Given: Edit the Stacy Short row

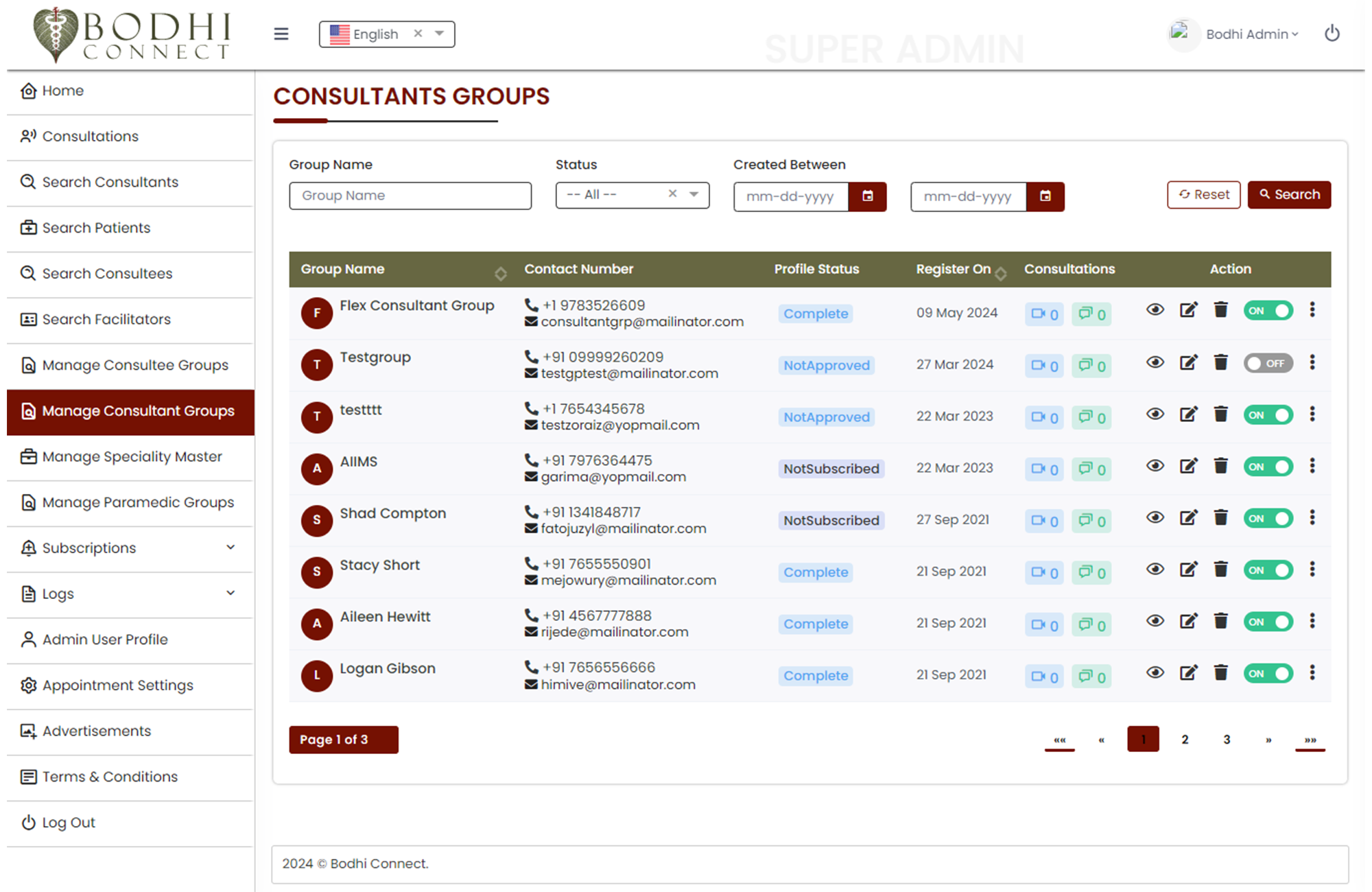Looking at the screenshot, I should [1188, 570].
